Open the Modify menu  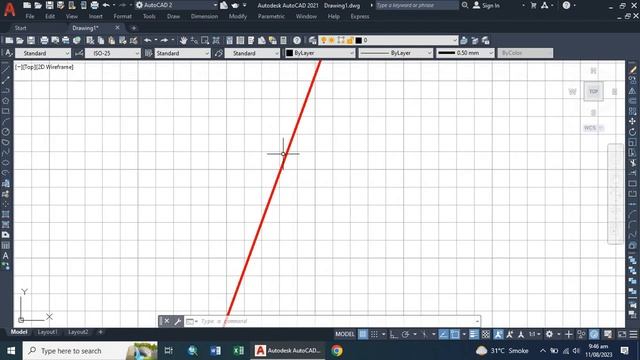click(x=238, y=16)
